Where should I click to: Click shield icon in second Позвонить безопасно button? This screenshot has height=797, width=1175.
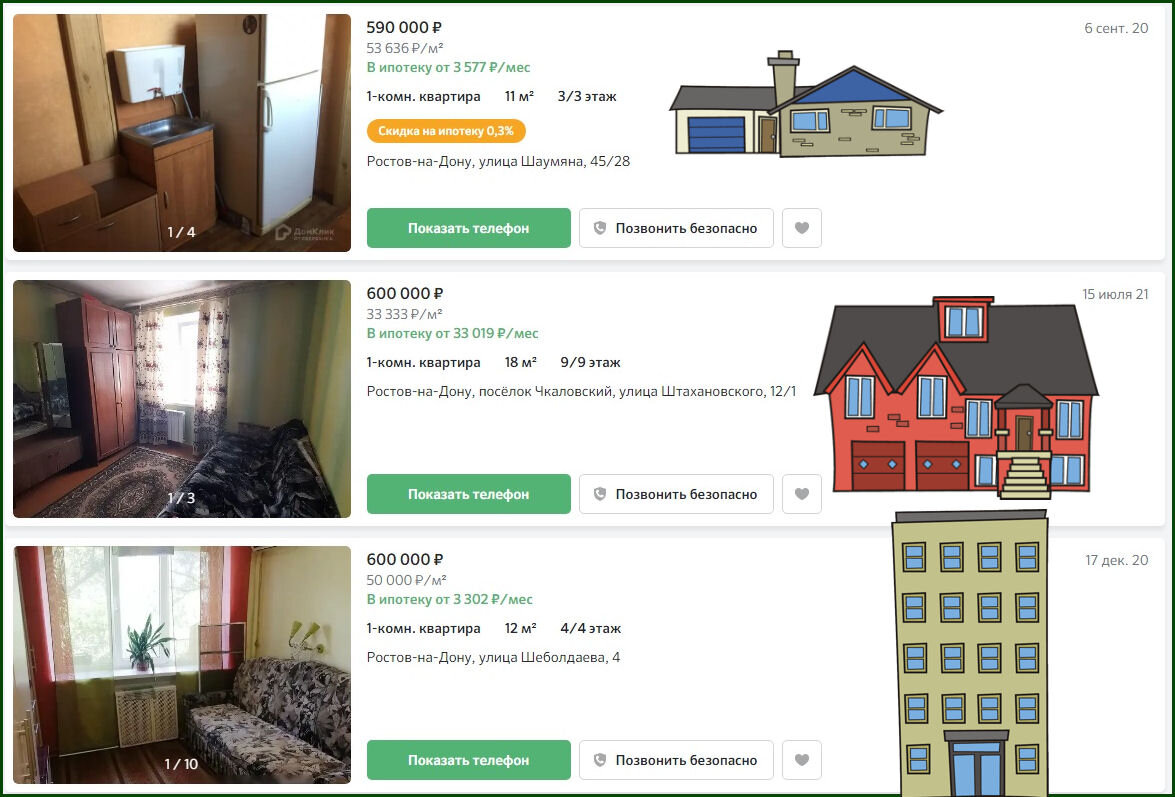pyautogui.click(x=599, y=494)
